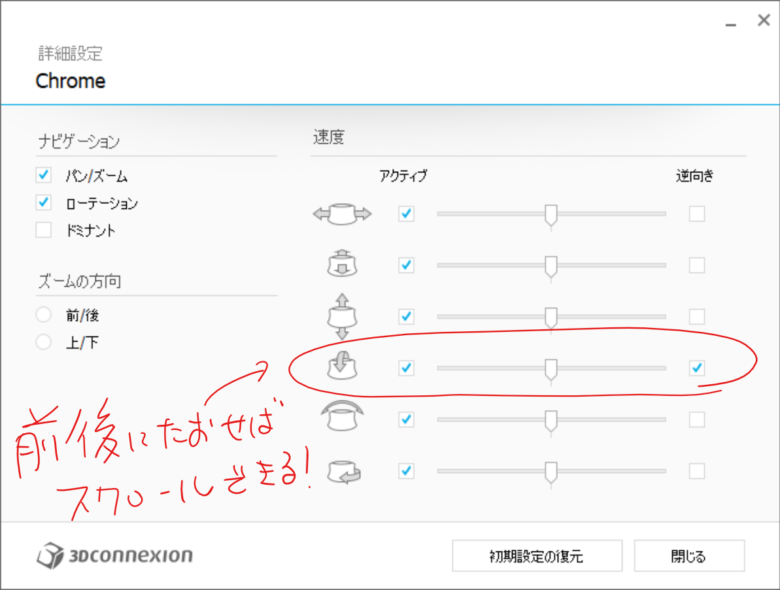Toggle active checkbox for spin axis
Viewport: 780px width, 590px height.
click(406, 471)
